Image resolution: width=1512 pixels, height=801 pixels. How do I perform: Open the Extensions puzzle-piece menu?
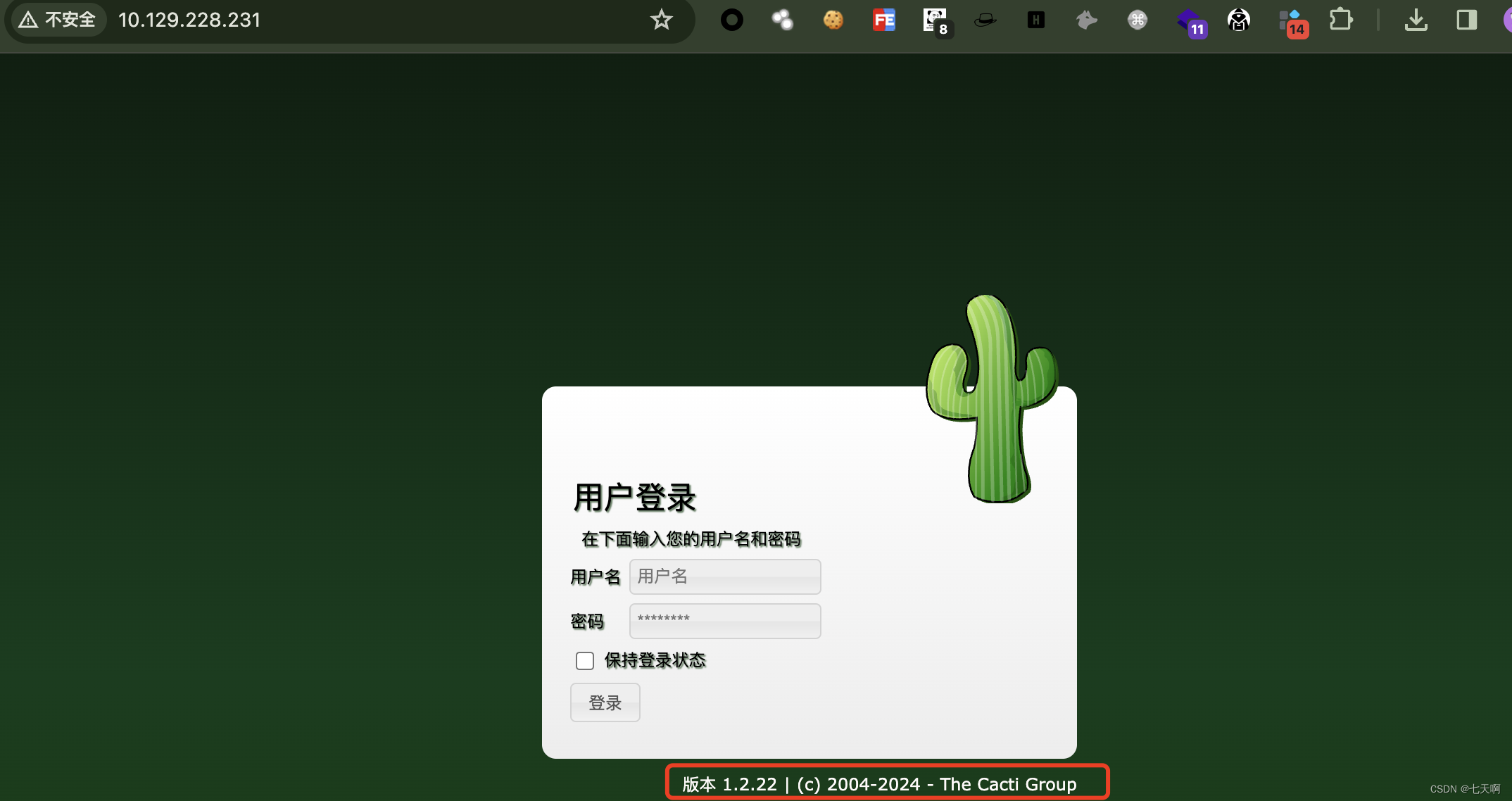(x=1341, y=20)
